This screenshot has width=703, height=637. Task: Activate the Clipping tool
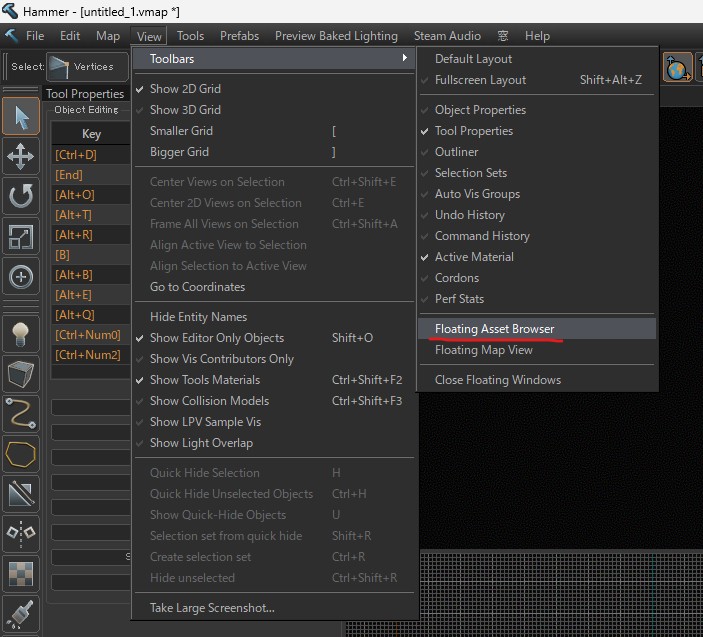click(21, 494)
